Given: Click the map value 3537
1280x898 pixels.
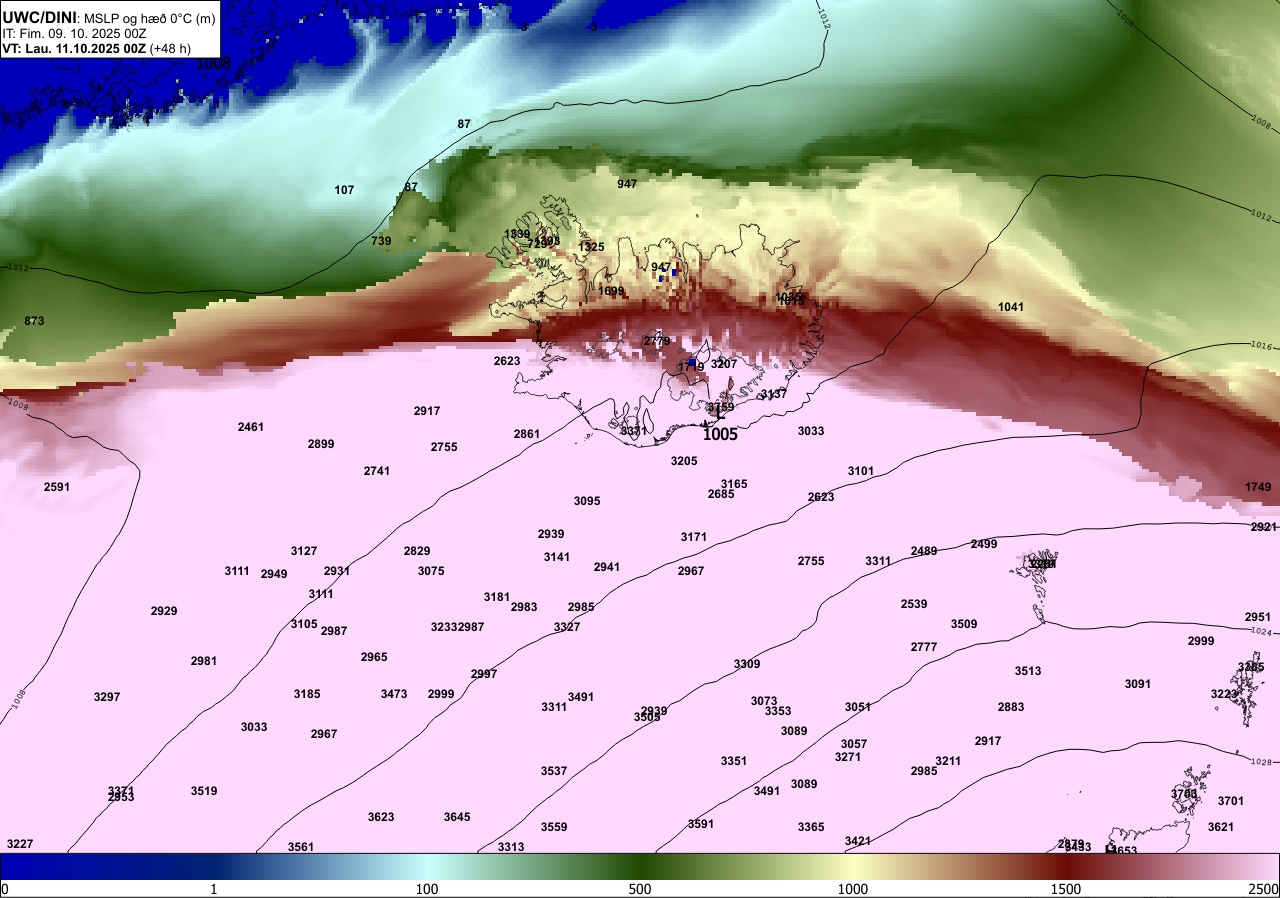Looking at the screenshot, I should (x=554, y=771).
